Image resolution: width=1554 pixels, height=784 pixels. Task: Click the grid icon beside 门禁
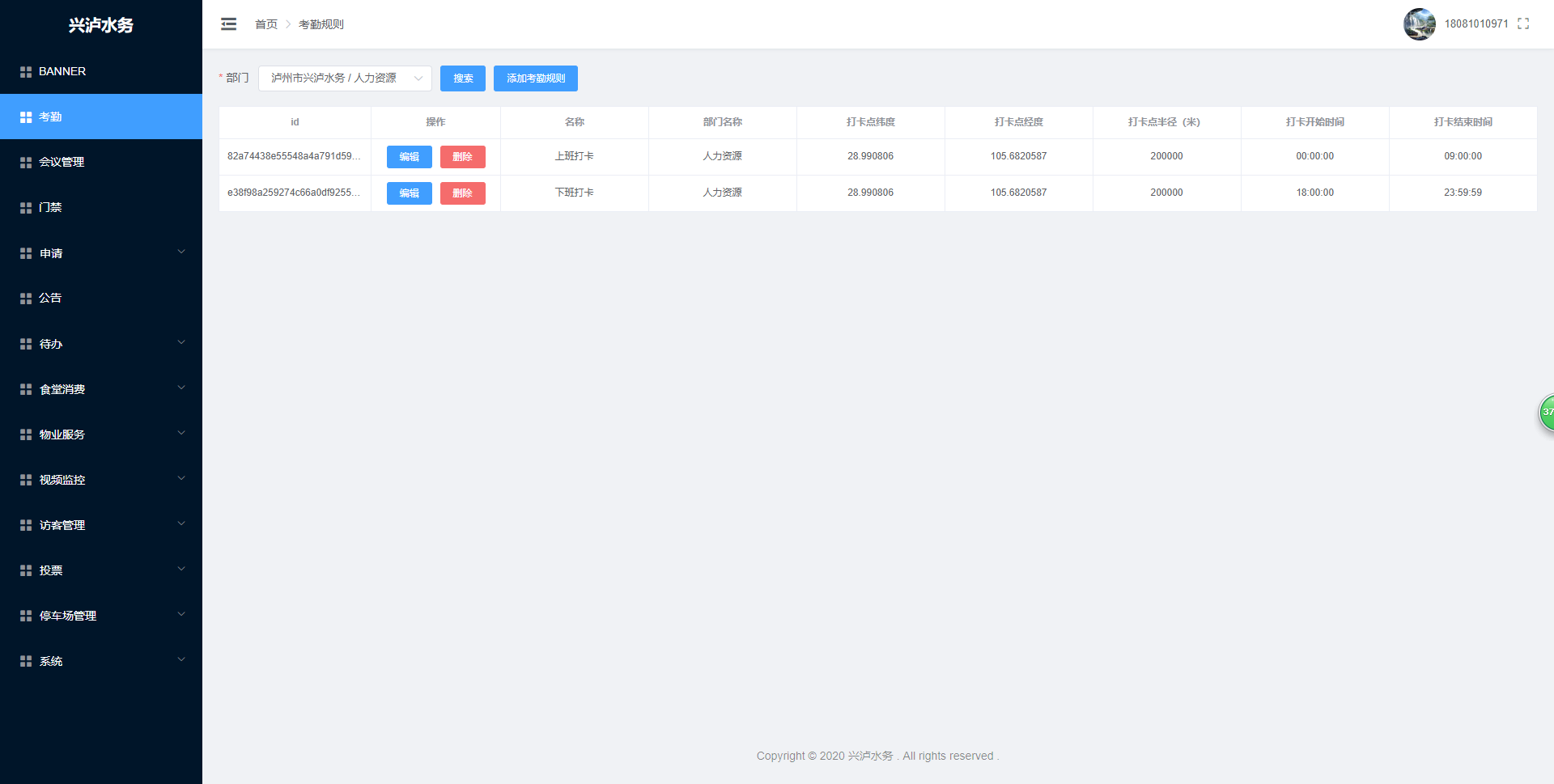click(x=26, y=208)
